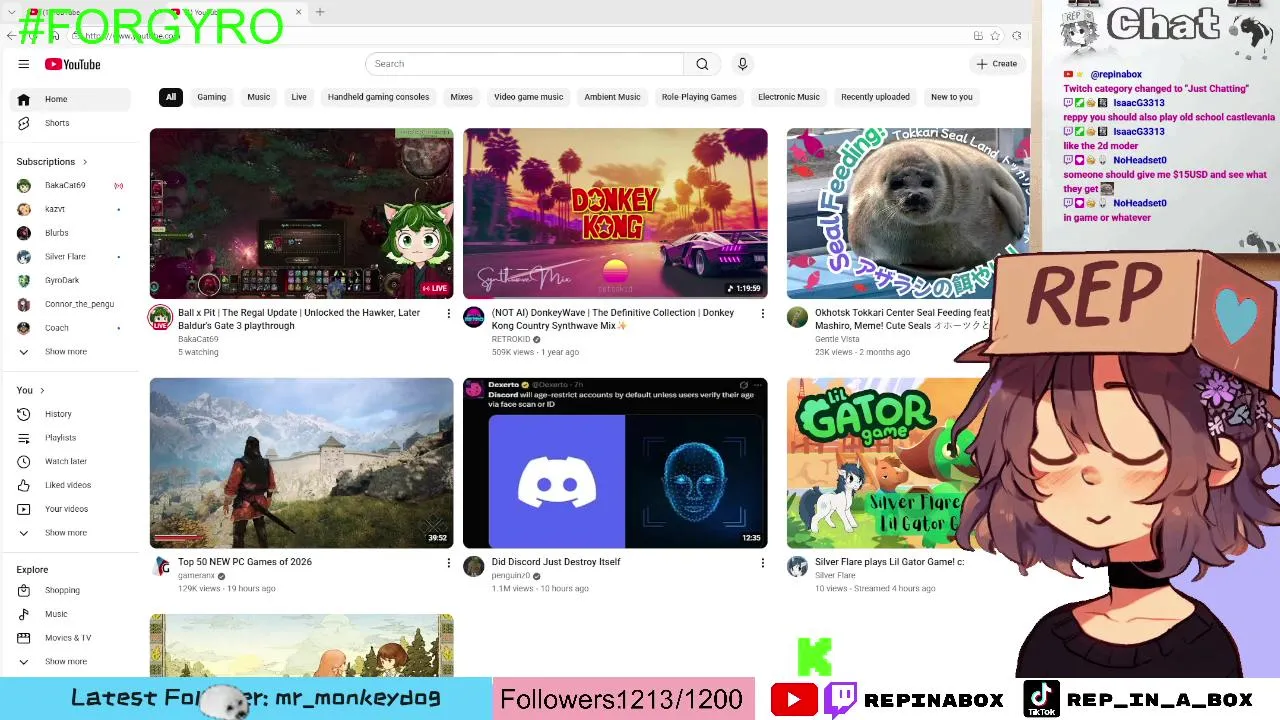
Task: Open Shopping in Explore section
Action: click(70, 590)
